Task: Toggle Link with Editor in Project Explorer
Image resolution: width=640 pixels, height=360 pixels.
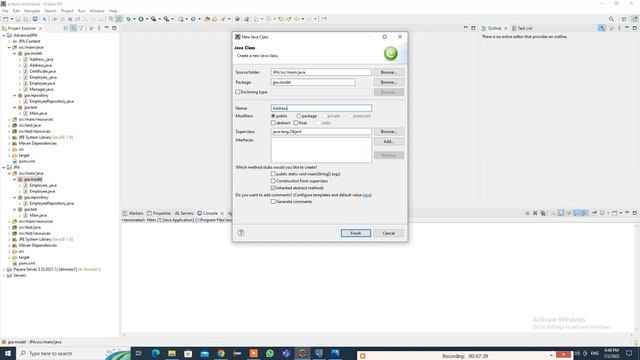Action: [x=73, y=28]
